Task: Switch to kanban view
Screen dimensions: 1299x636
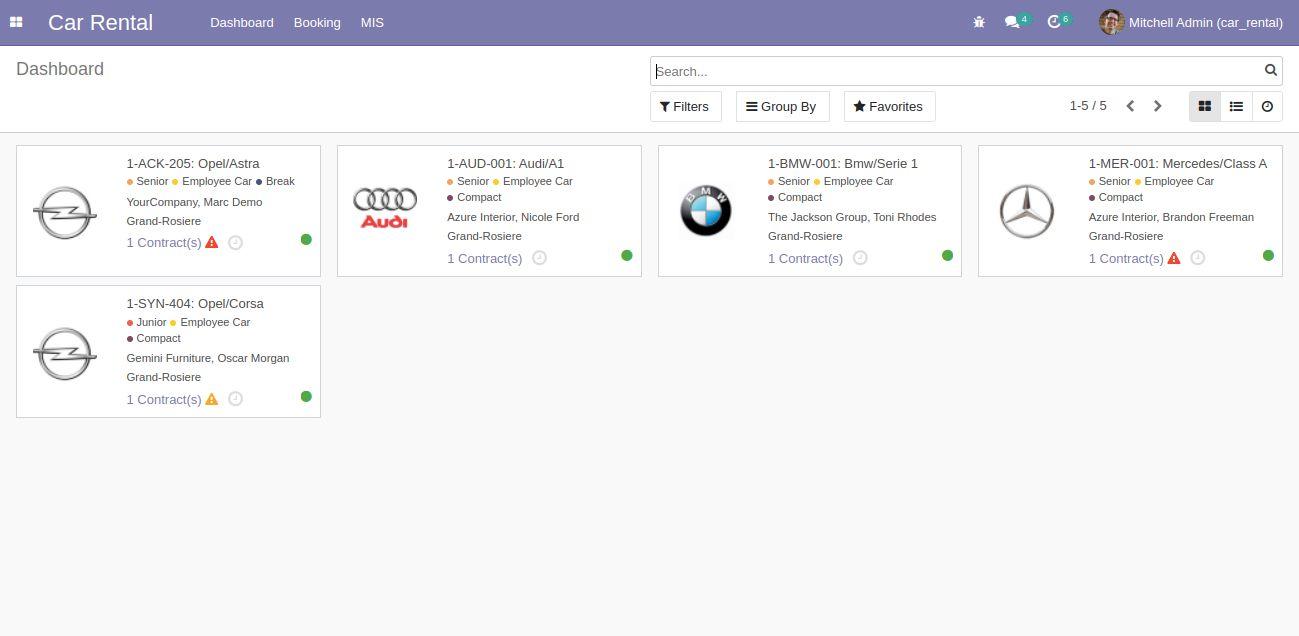Action: tap(1204, 106)
